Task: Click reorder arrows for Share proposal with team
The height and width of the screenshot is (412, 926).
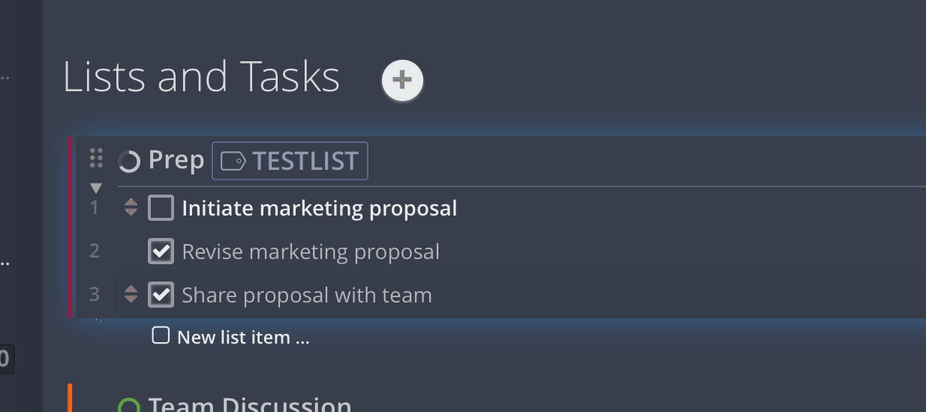Action: point(131,295)
